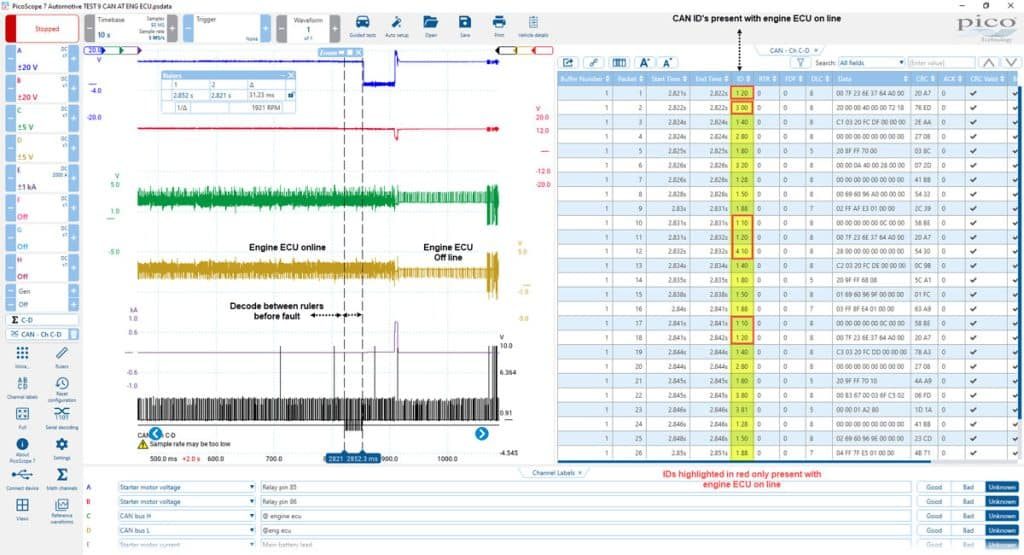This screenshot has width=1024, height=555.
Task: Export decoder table data icon
Action: 568,63
